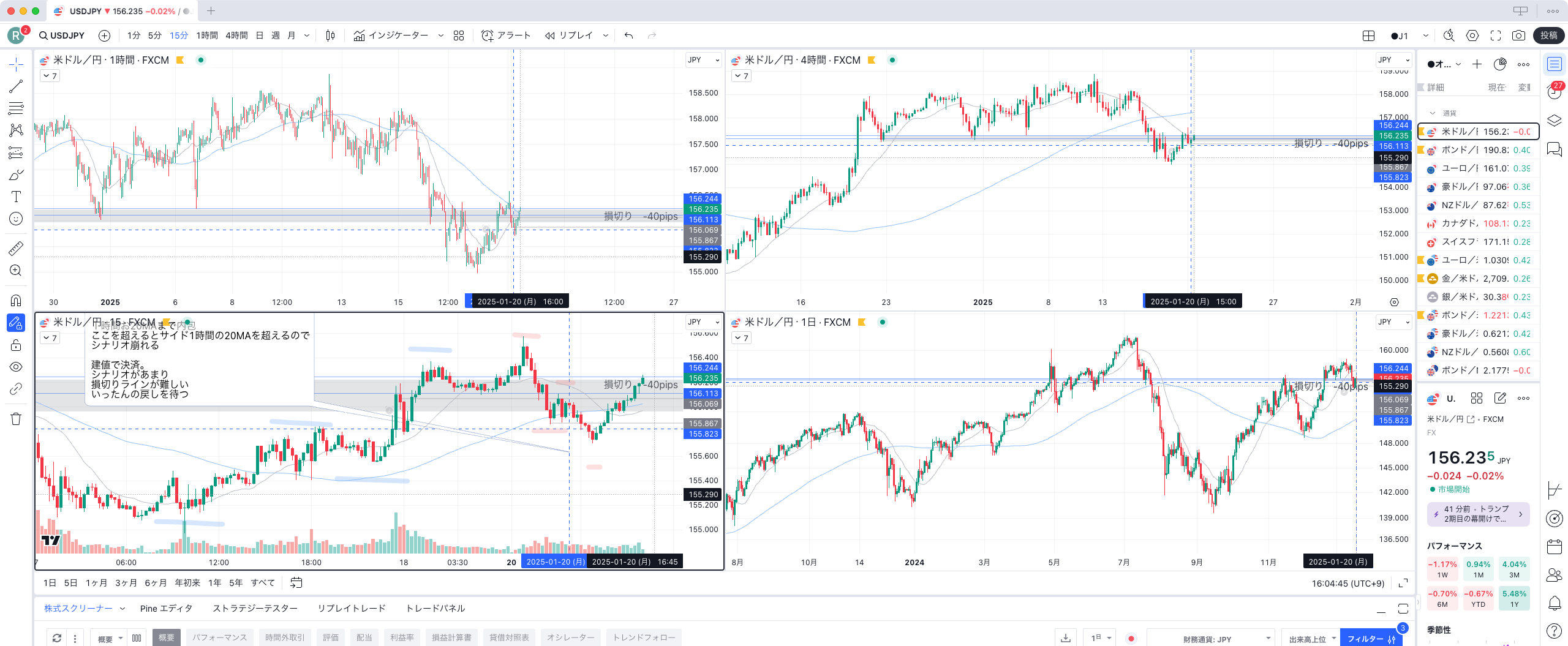Open the Fibonacci retracement tools

(16, 108)
